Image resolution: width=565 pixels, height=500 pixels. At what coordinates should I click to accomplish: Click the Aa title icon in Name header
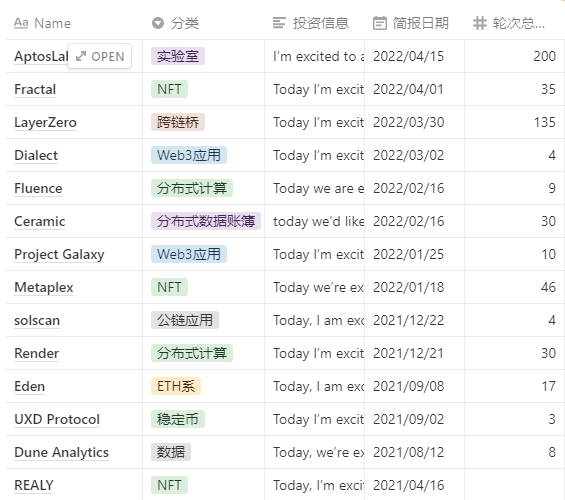point(21,23)
